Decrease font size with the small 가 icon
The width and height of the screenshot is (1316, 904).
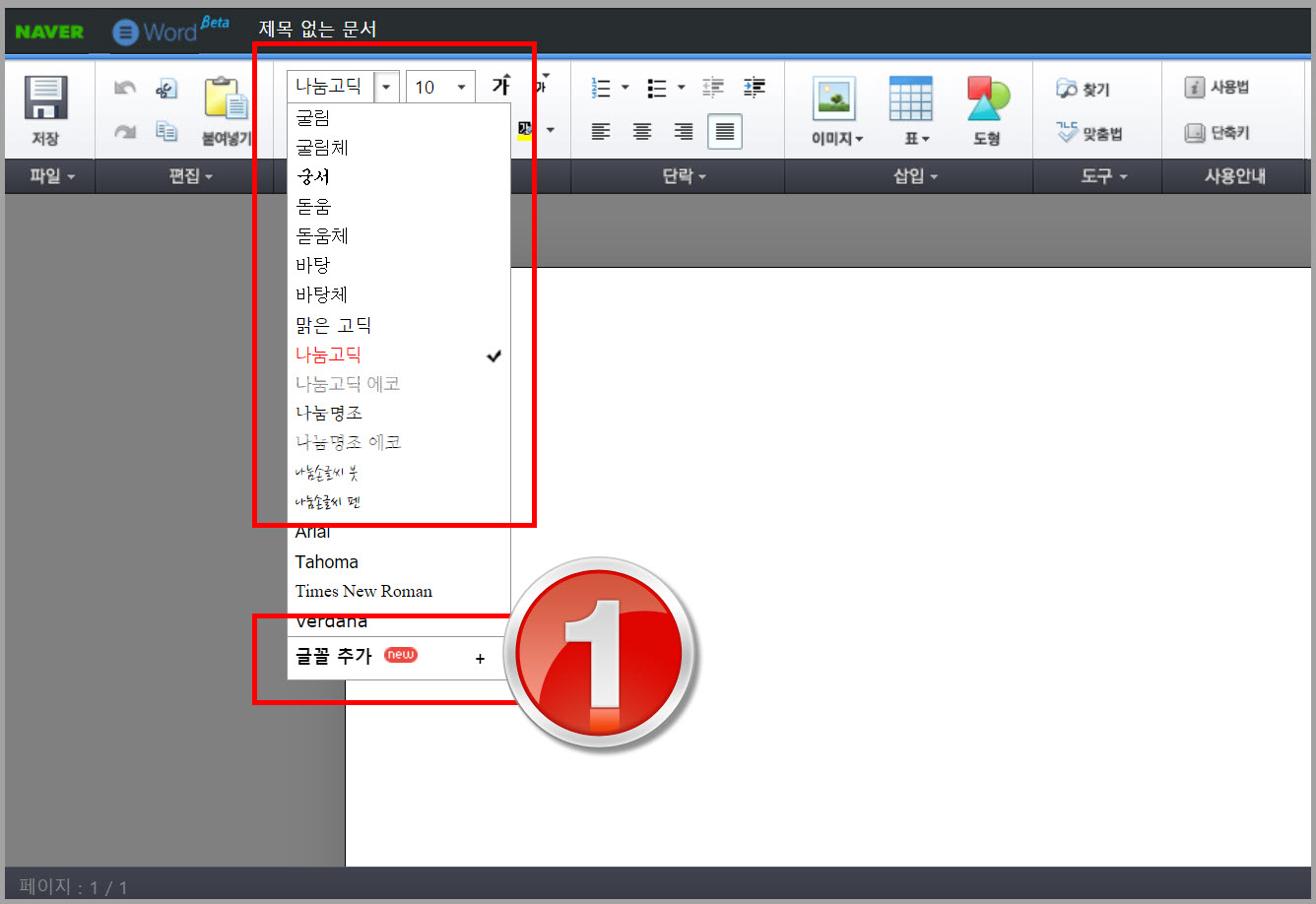540,87
